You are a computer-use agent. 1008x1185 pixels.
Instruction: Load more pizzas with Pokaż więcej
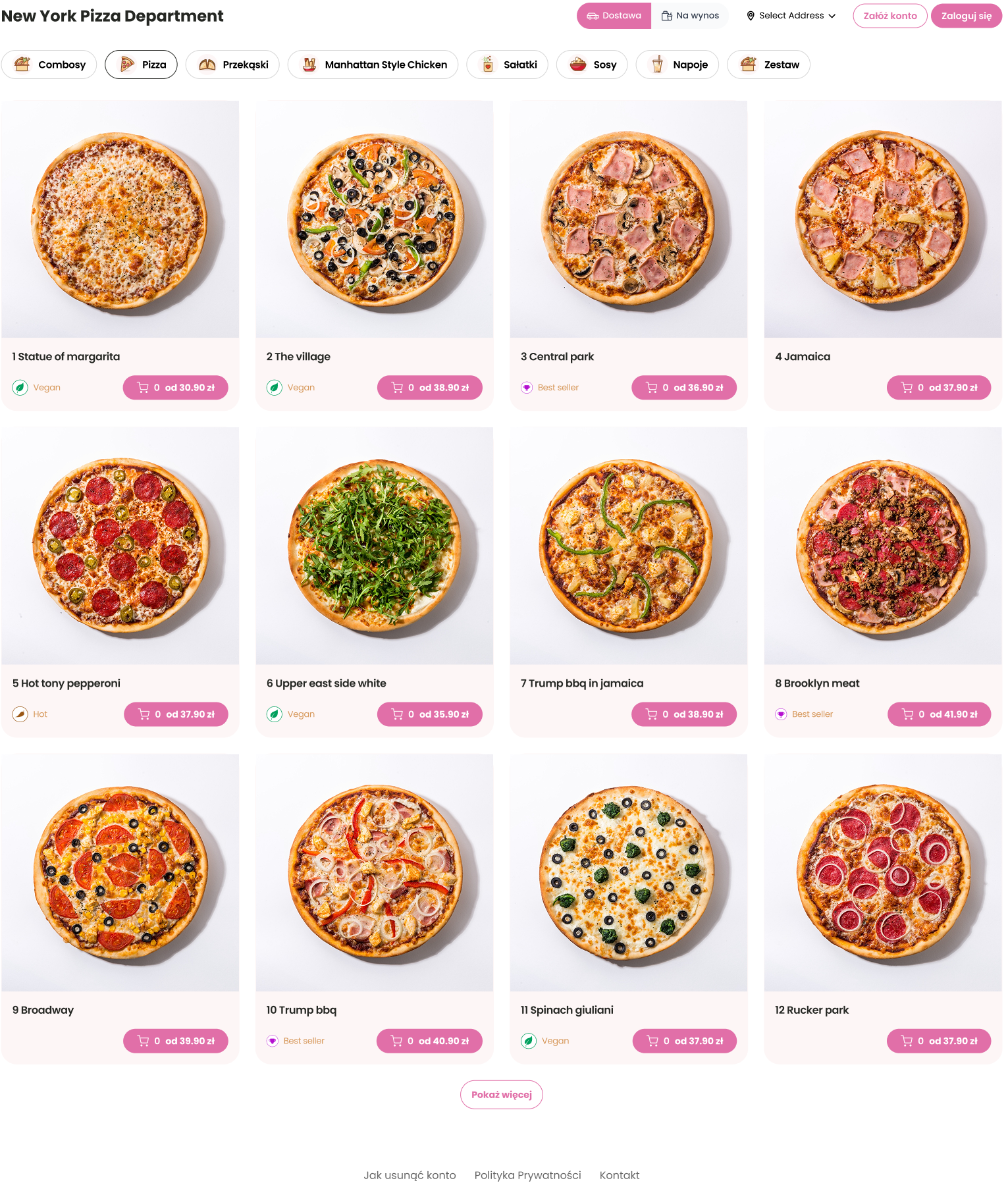(x=502, y=1095)
